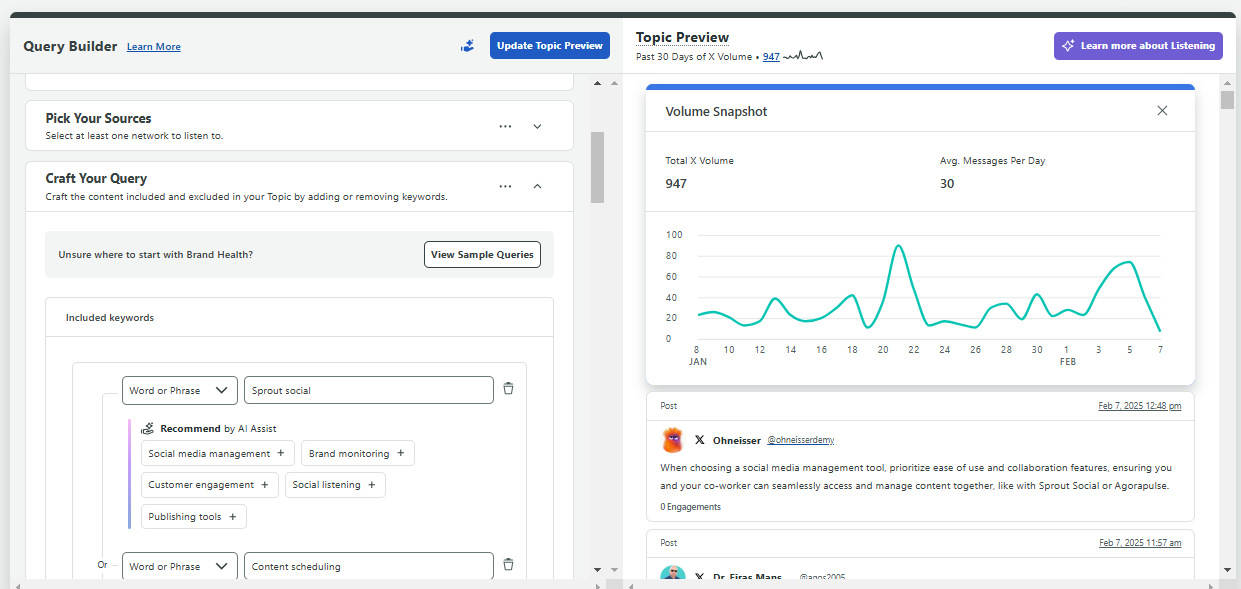This screenshot has height=589, width=1241.
Task: Click the X logo on Ohneisser post
Action: pos(700,440)
